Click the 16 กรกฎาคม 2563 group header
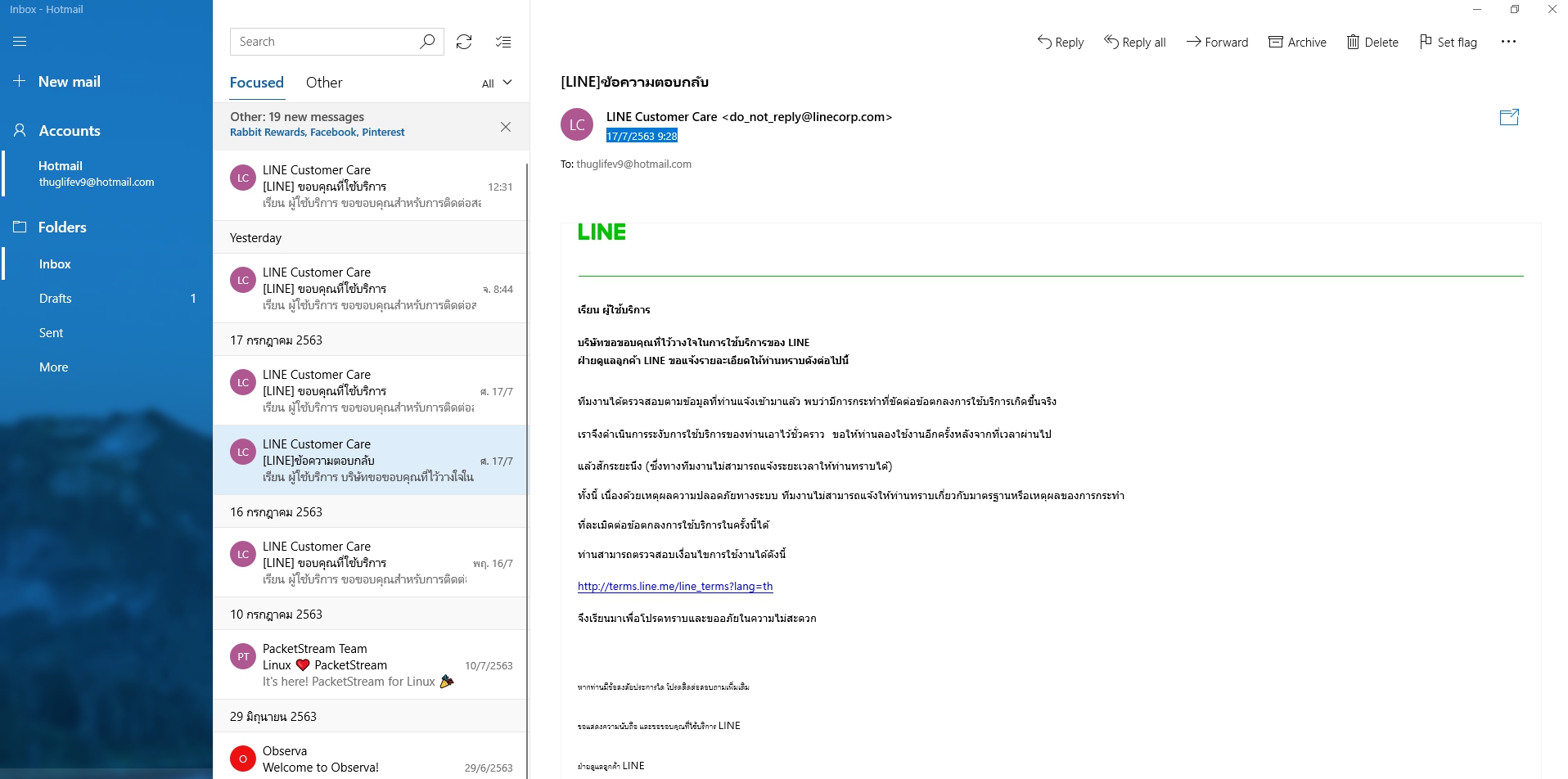Image resolution: width=1568 pixels, height=779 pixels. point(371,511)
